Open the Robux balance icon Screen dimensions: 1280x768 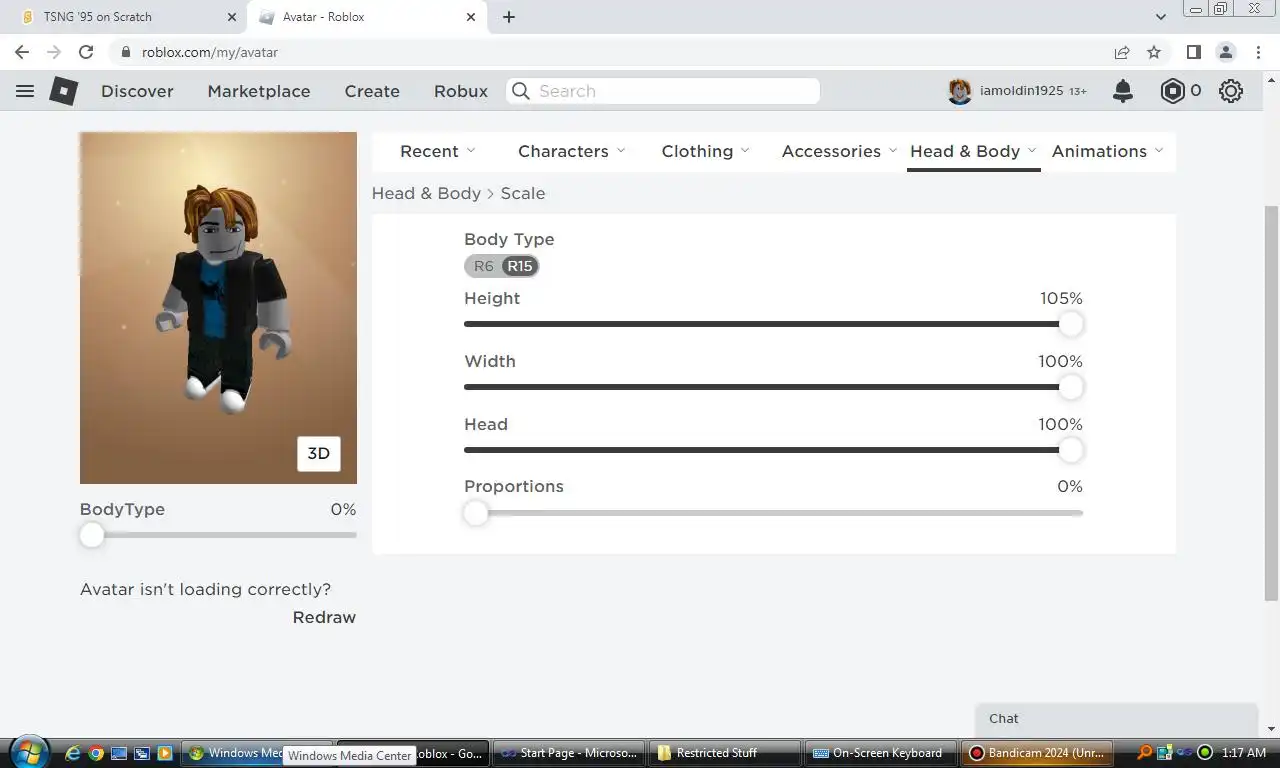pyautogui.click(x=1172, y=91)
